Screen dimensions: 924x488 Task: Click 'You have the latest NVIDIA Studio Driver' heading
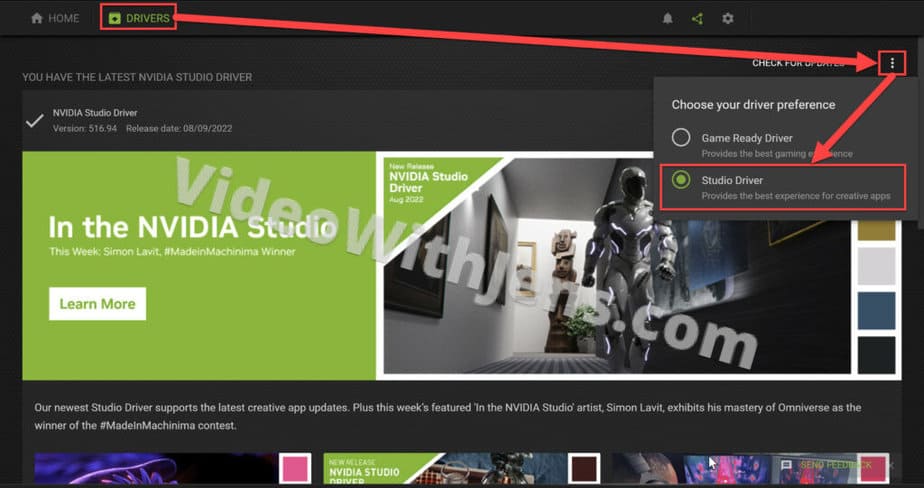click(137, 77)
